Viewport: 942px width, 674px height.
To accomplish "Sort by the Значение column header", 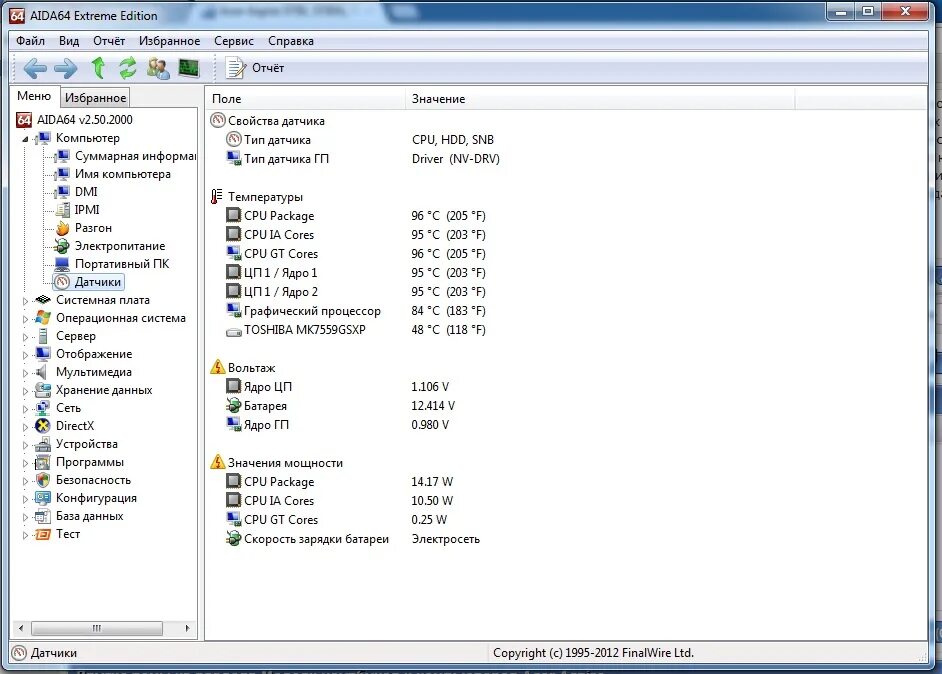I will 600,99.
